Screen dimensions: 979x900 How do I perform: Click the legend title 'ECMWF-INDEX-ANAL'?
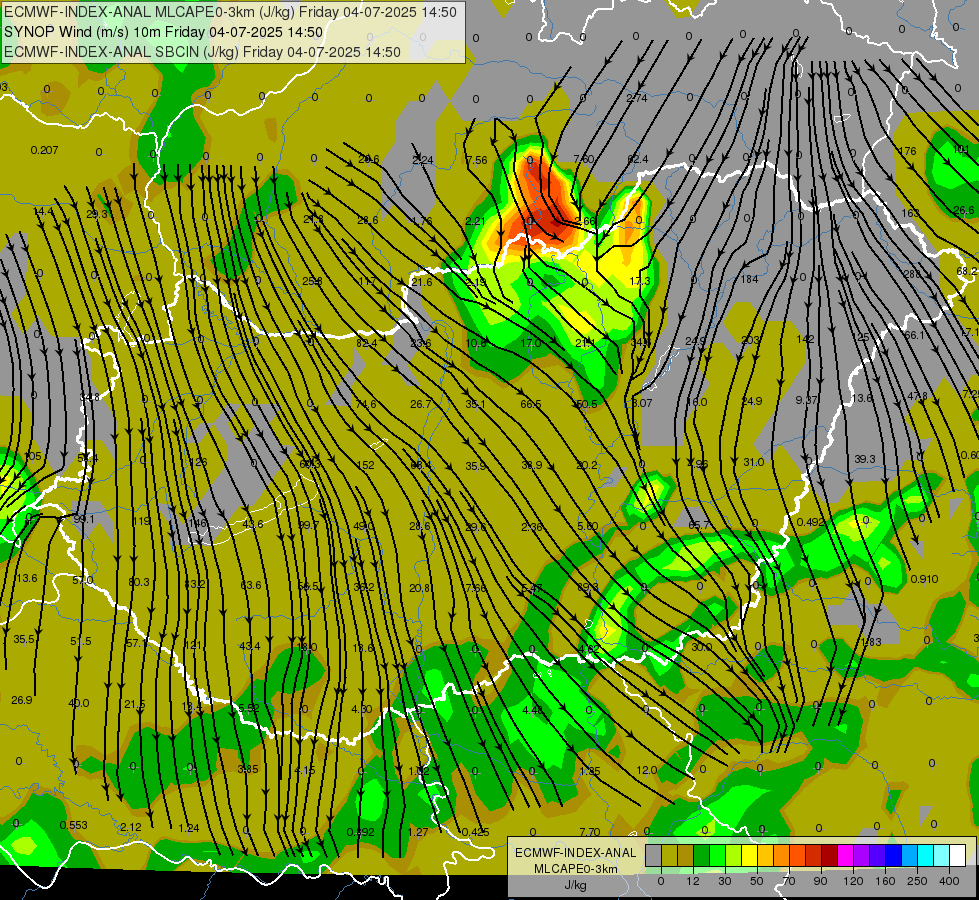[x=575, y=853]
